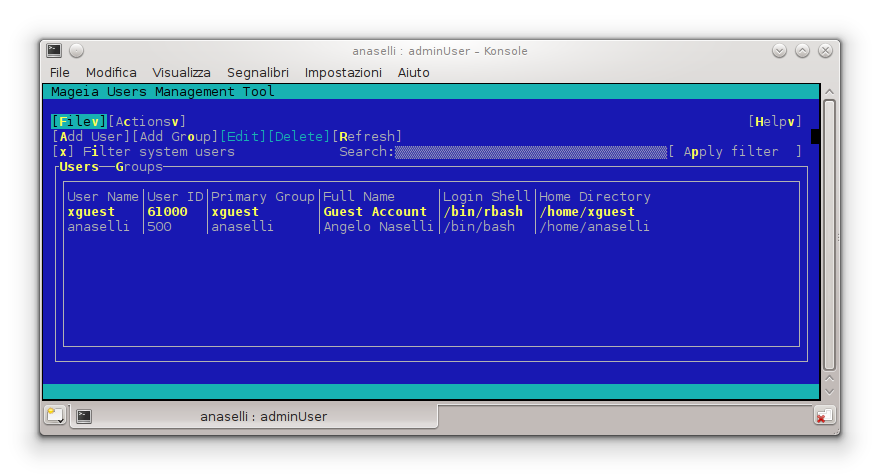Click the User Name column header
Viewport: 880px width, 475px height.
[103, 197]
